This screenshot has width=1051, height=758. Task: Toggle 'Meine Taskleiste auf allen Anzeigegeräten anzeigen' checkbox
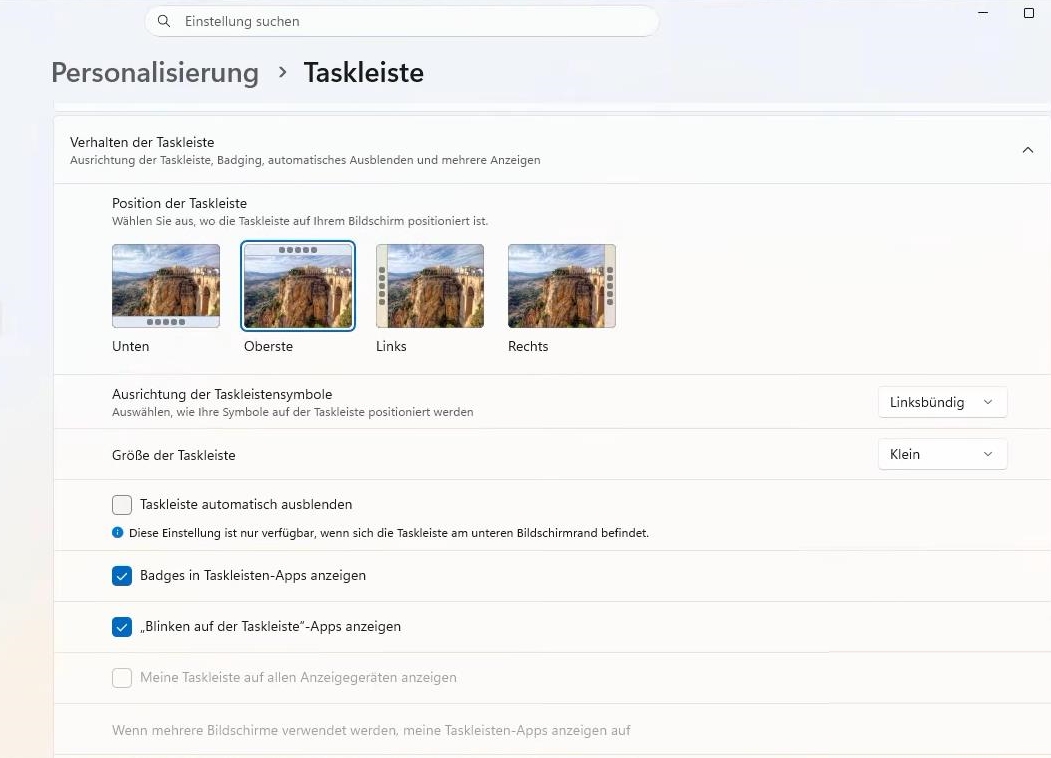pos(122,678)
